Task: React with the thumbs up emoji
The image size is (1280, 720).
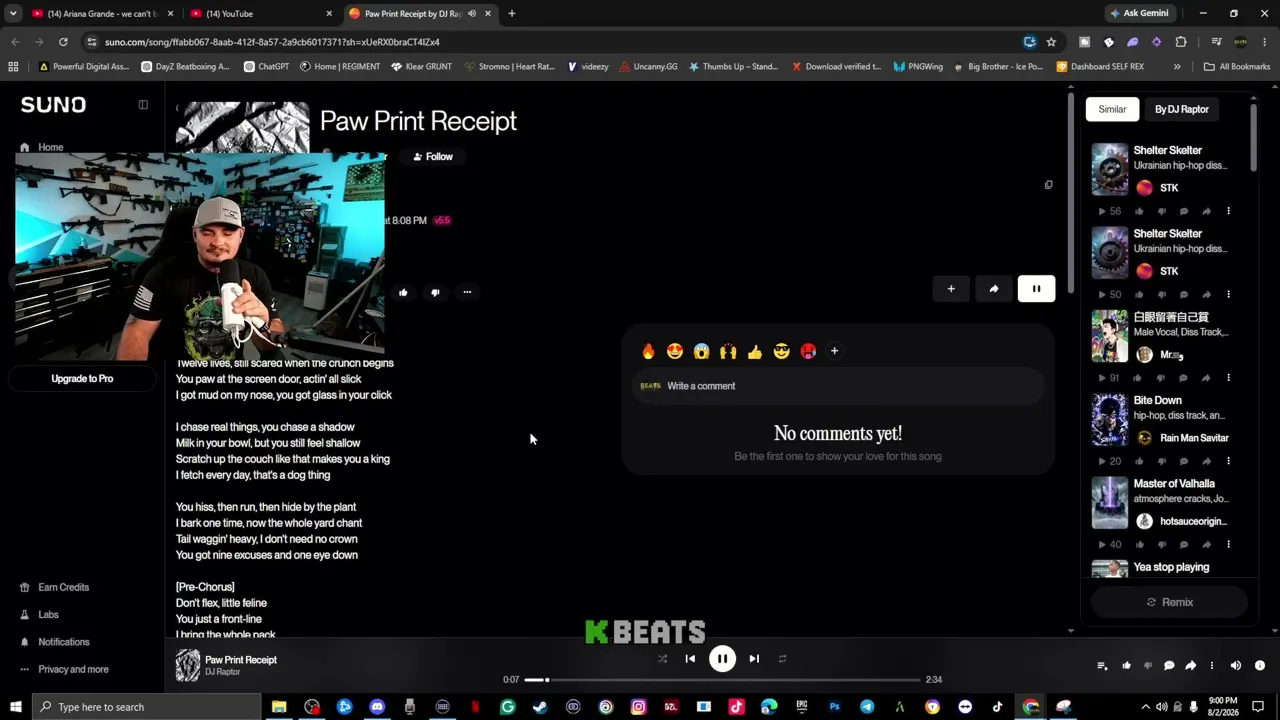Action: (755, 351)
